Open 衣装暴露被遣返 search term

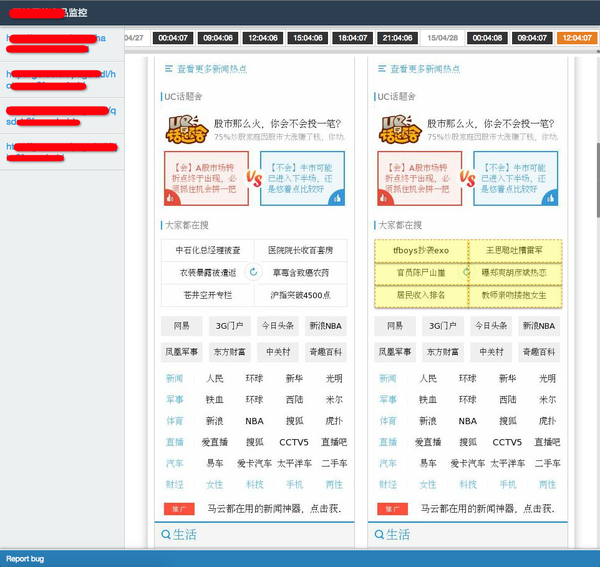click(208, 272)
